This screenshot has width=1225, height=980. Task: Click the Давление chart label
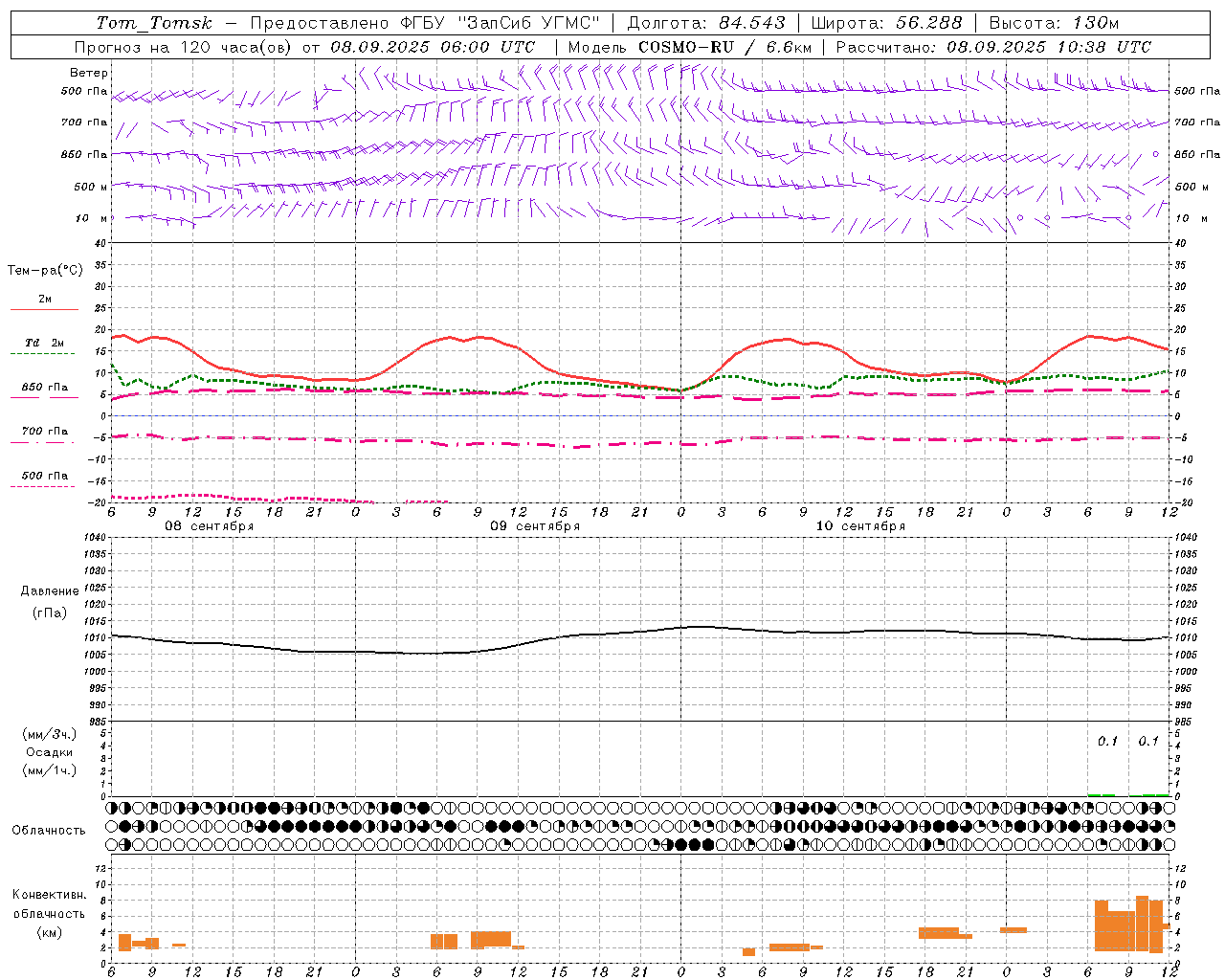(50, 591)
